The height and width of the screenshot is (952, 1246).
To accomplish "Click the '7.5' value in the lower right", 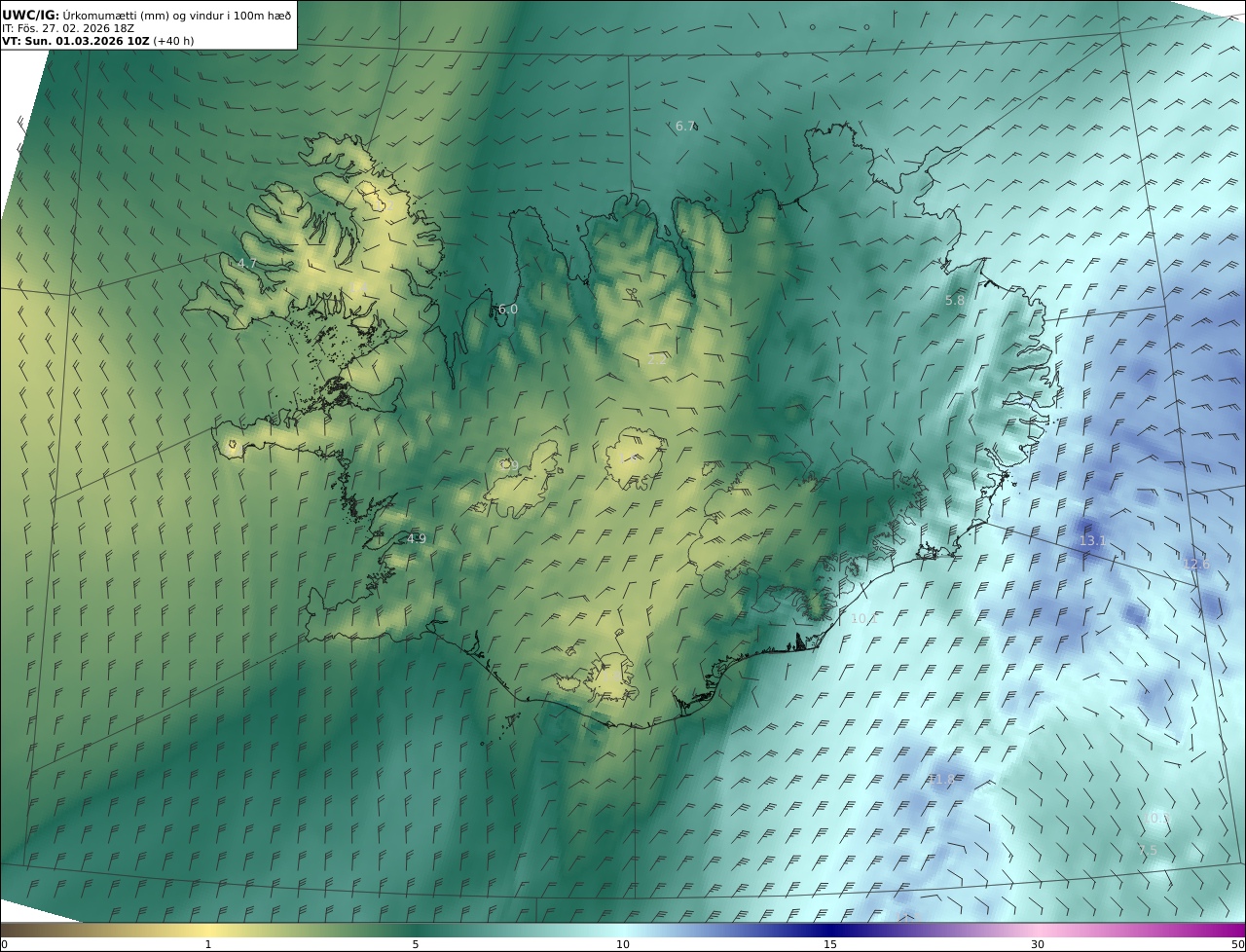I will pos(1148,850).
